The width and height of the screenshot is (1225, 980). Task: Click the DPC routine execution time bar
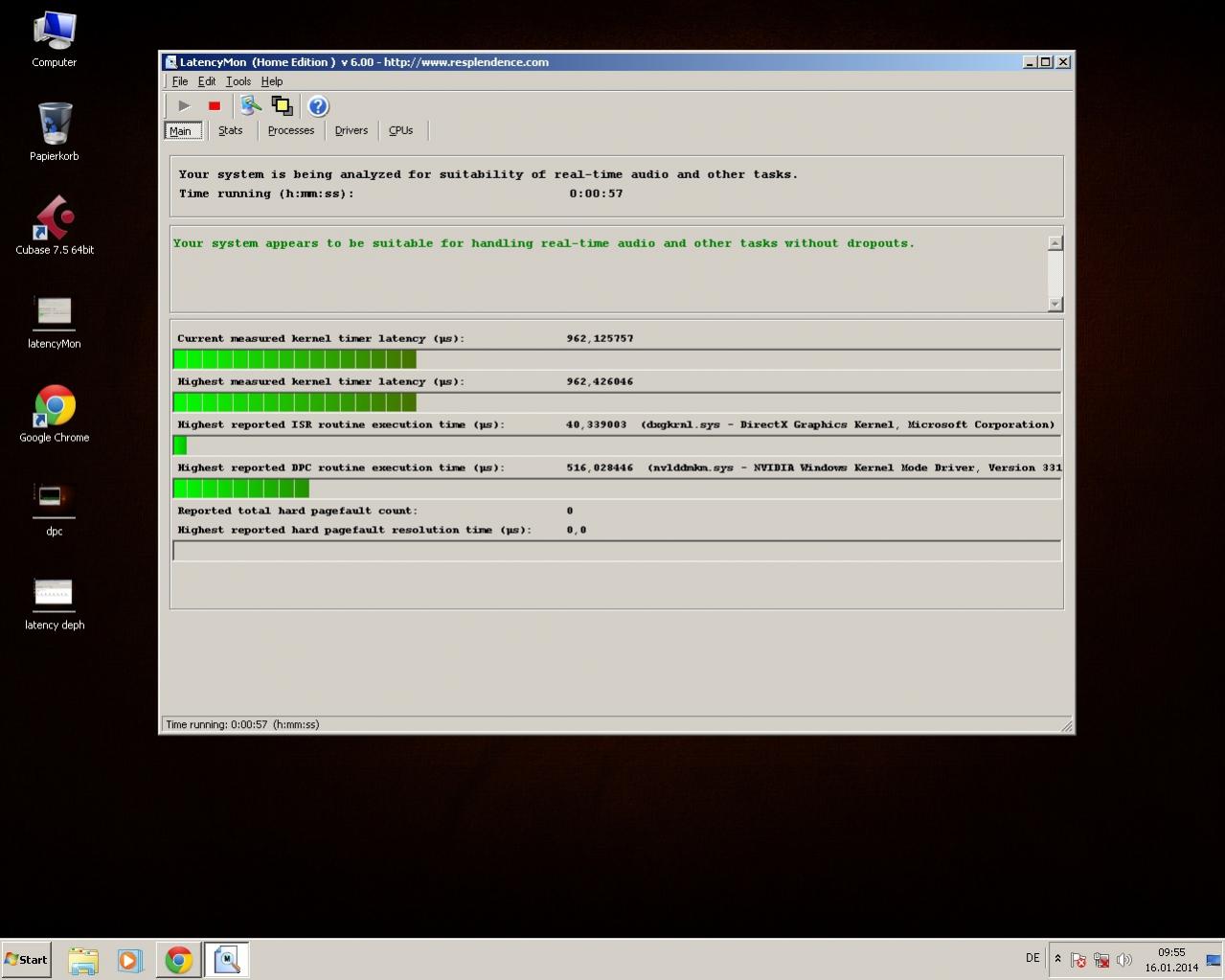coord(617,489)
